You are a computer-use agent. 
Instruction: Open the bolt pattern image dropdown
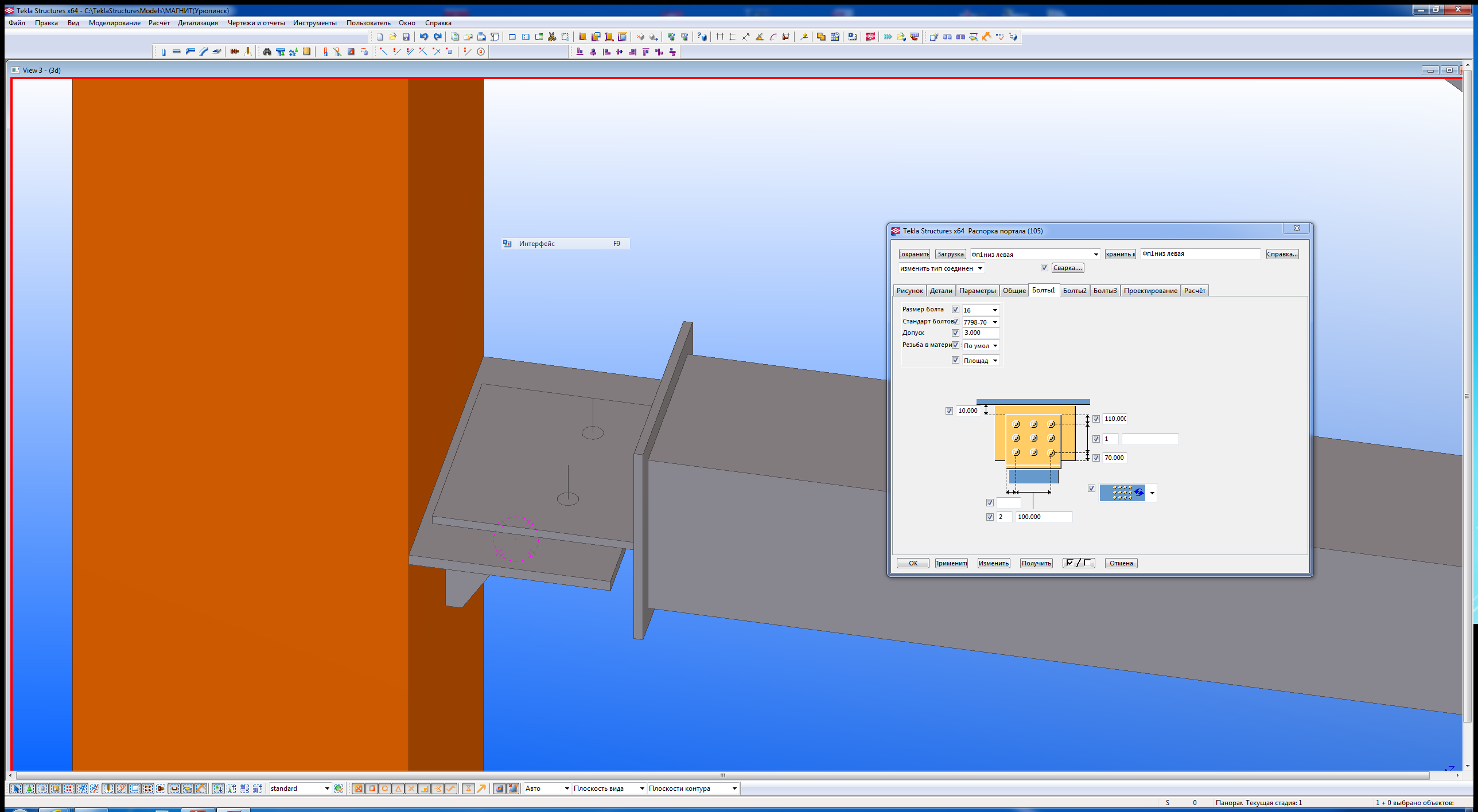[1152, 493]
